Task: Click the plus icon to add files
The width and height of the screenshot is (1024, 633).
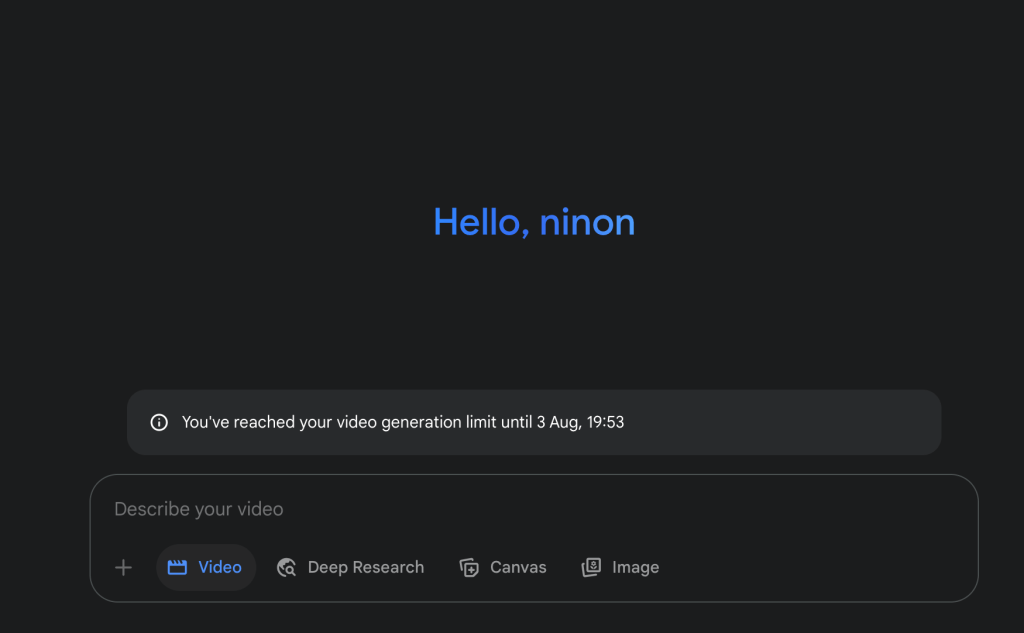Action: pos(123,568)
